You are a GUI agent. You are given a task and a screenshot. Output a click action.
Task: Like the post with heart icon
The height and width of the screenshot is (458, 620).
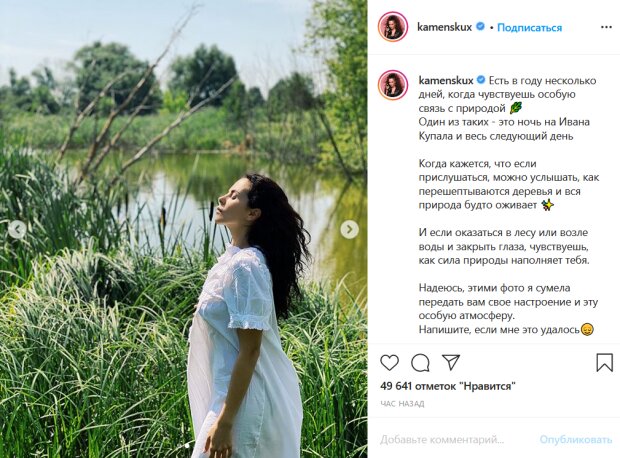pyautogui.click(x=389, y=362)
